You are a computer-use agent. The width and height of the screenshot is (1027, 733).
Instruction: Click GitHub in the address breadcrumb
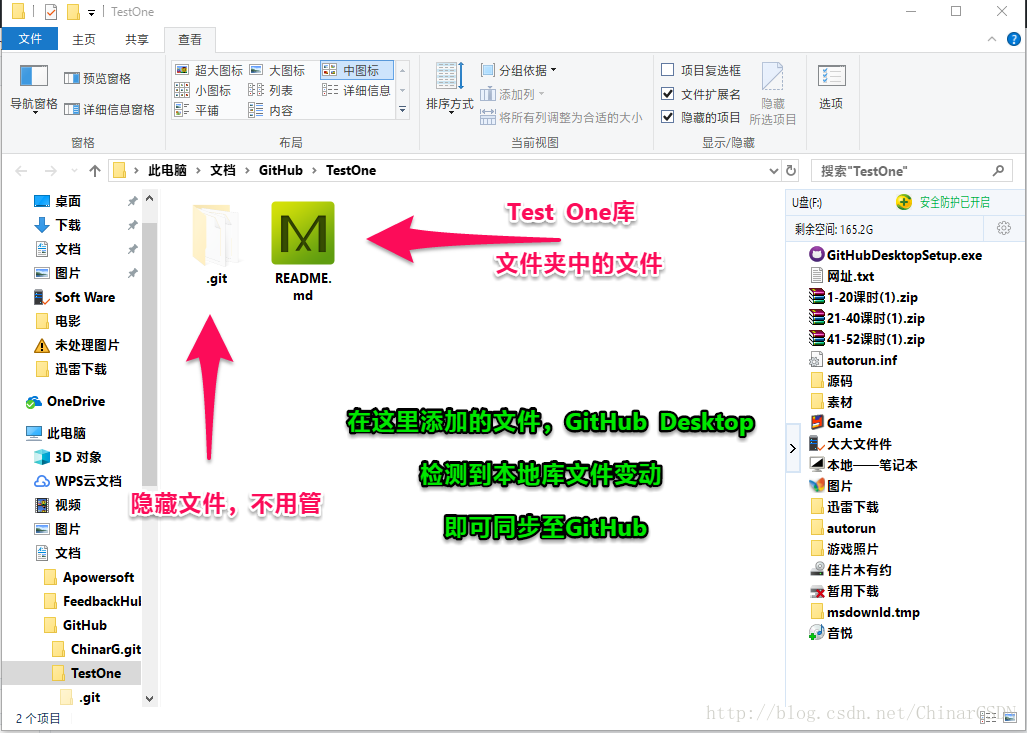pyautogui.click(x=280, y=170)
